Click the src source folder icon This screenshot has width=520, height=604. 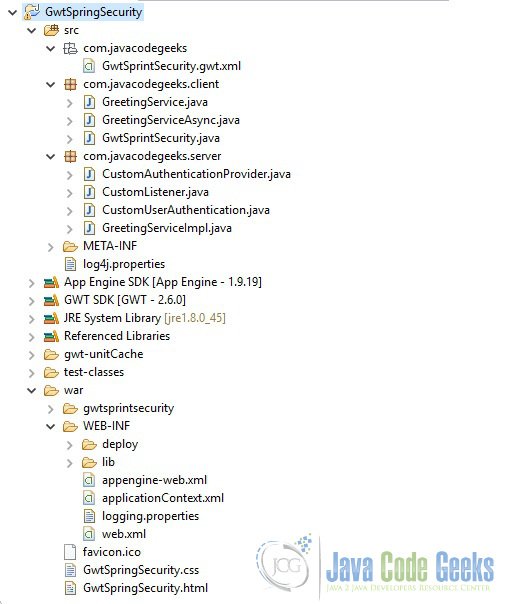pos(51,30)
